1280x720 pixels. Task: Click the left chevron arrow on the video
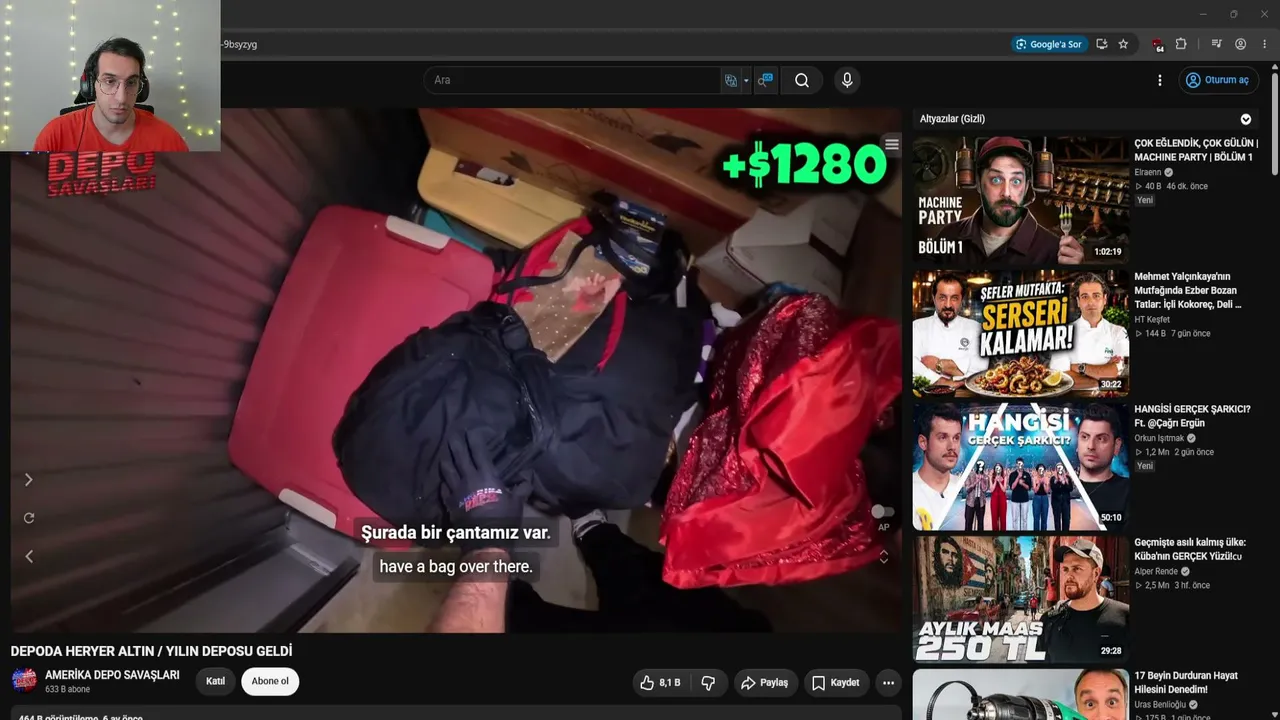click(x=29, y=556)
